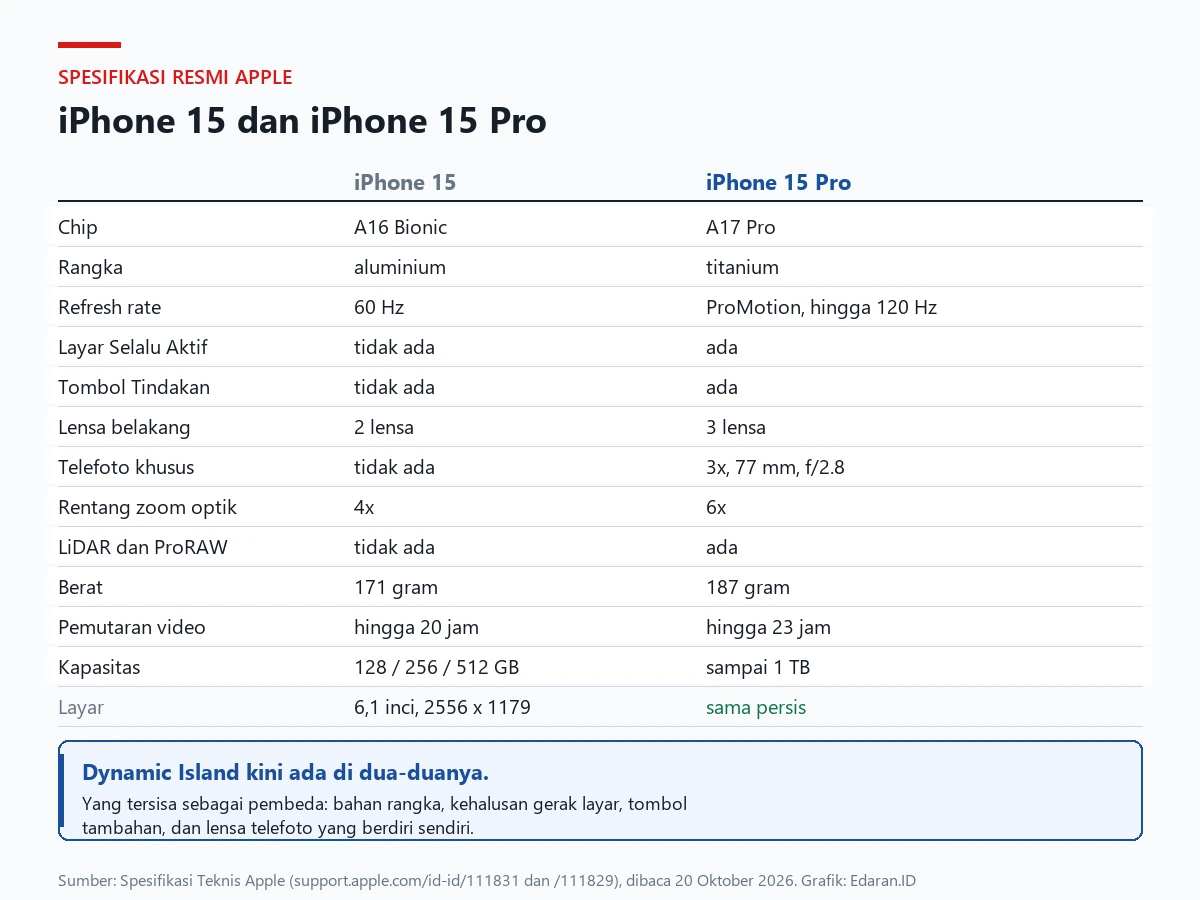The width and height of the screenshot is (1200, 900).
Task: Click the 'Layar Selalu Aktif' label
Action: click(x=133, y=347)
